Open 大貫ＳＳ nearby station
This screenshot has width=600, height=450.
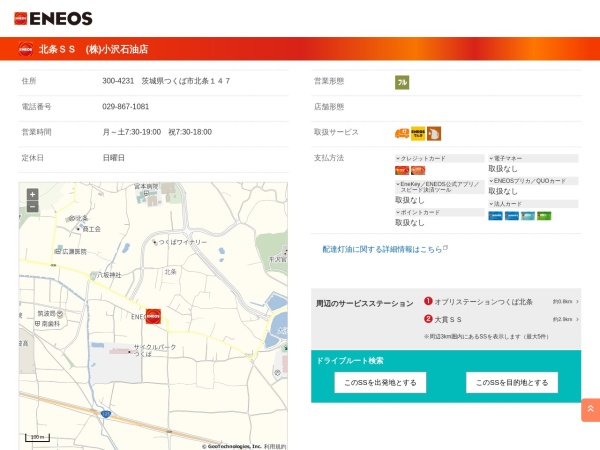pyautogui.click(x=448, y=320)
